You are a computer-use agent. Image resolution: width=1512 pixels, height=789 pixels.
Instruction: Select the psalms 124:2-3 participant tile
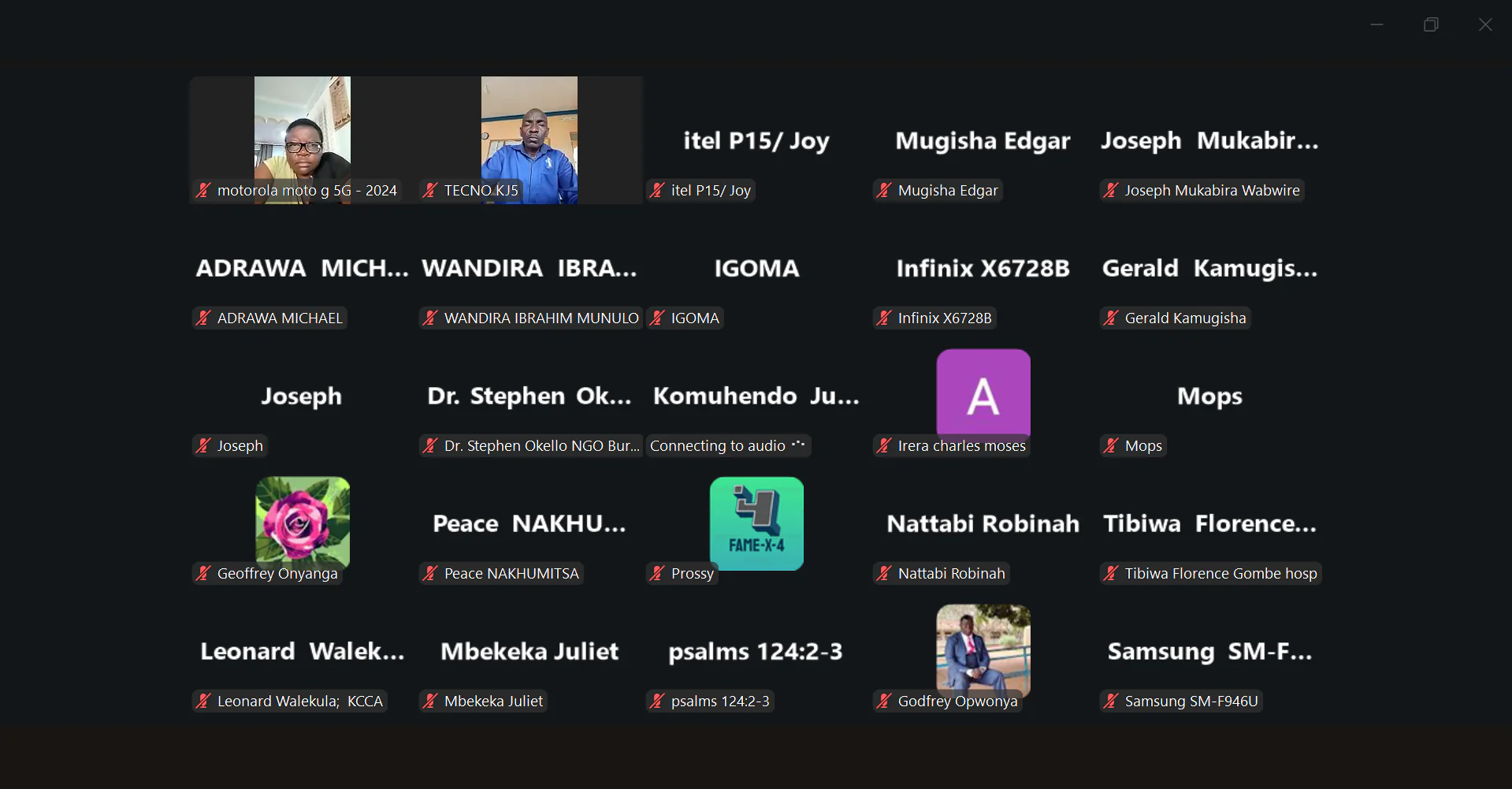pos(756,651)
